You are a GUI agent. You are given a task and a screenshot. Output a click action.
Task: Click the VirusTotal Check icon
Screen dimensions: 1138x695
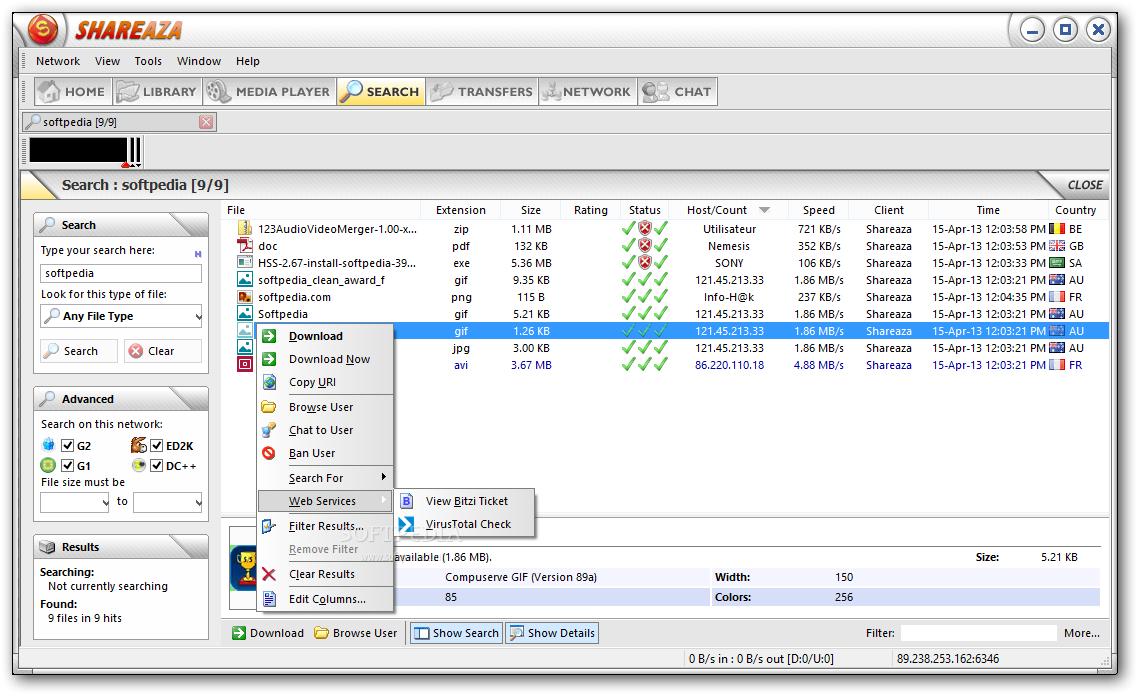(x=406, y=524)
